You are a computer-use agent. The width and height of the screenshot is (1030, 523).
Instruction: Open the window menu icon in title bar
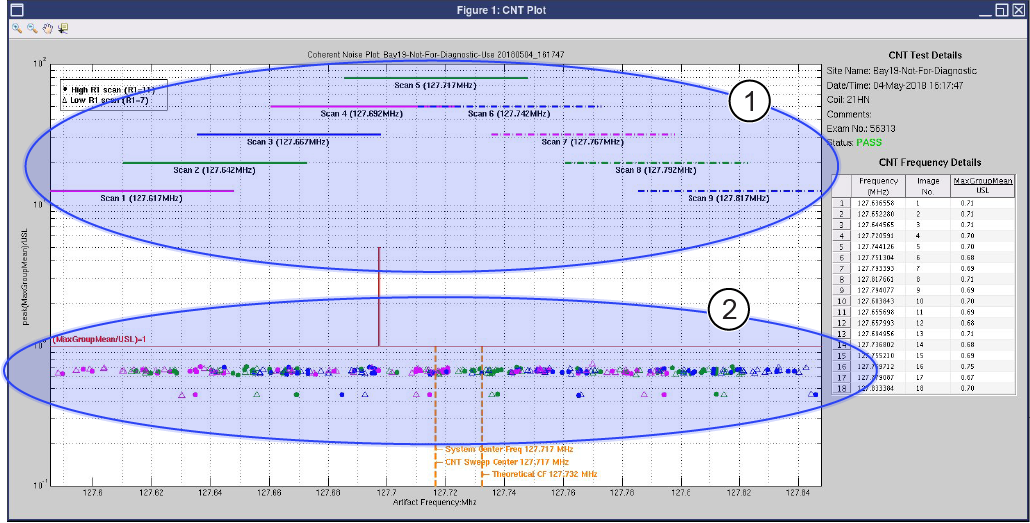pyautogui.click(x=16, y=10)
